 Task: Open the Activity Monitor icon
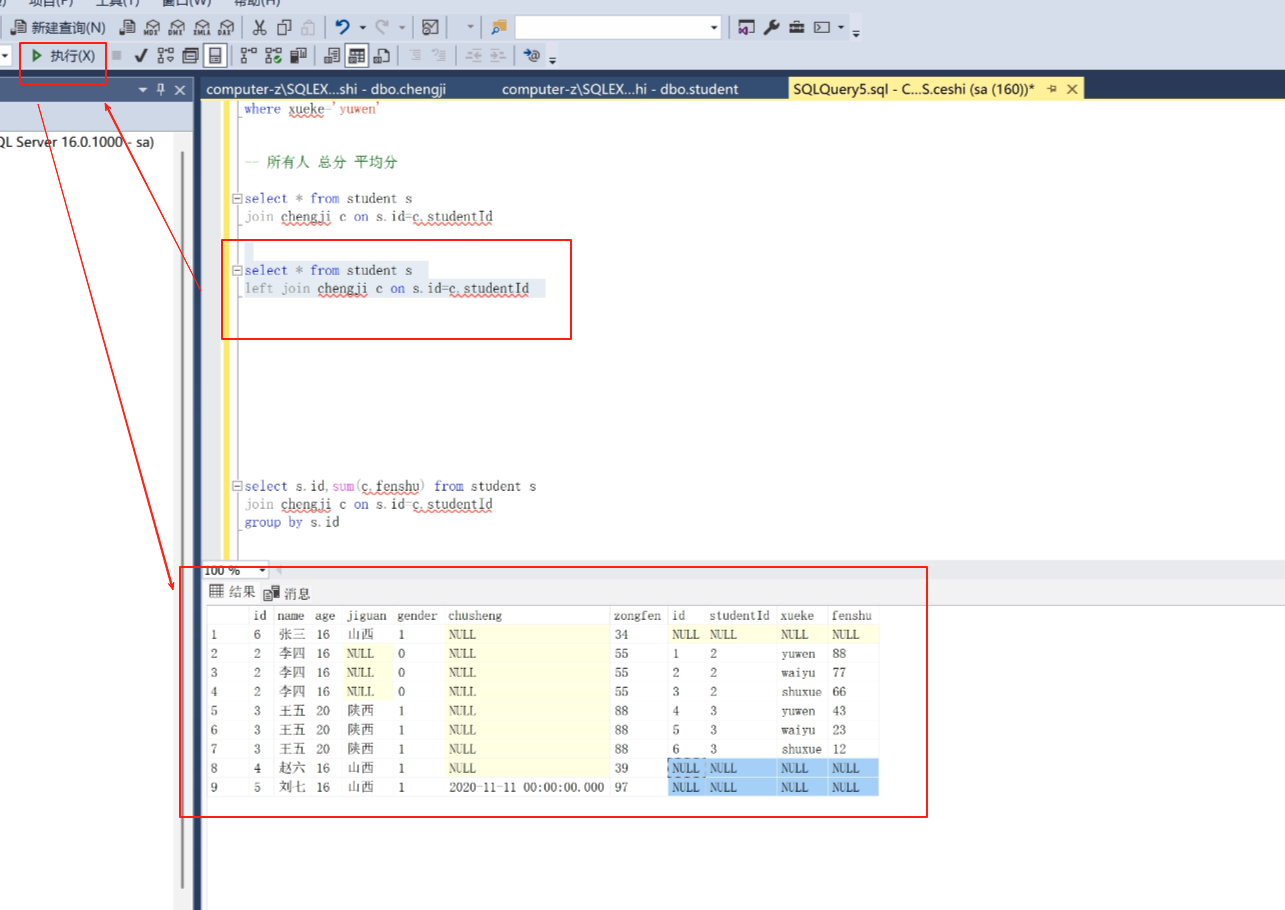[430, 28]
